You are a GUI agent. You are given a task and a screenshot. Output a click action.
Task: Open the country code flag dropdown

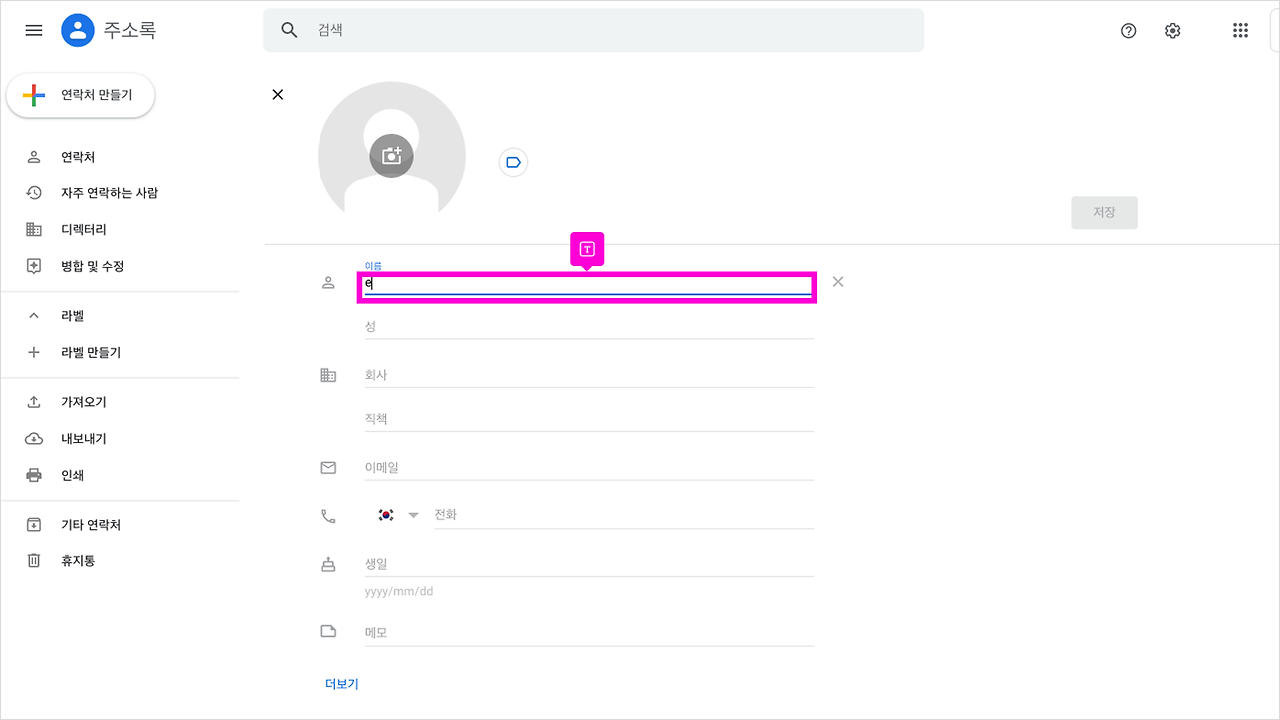[x=398, y=515]
